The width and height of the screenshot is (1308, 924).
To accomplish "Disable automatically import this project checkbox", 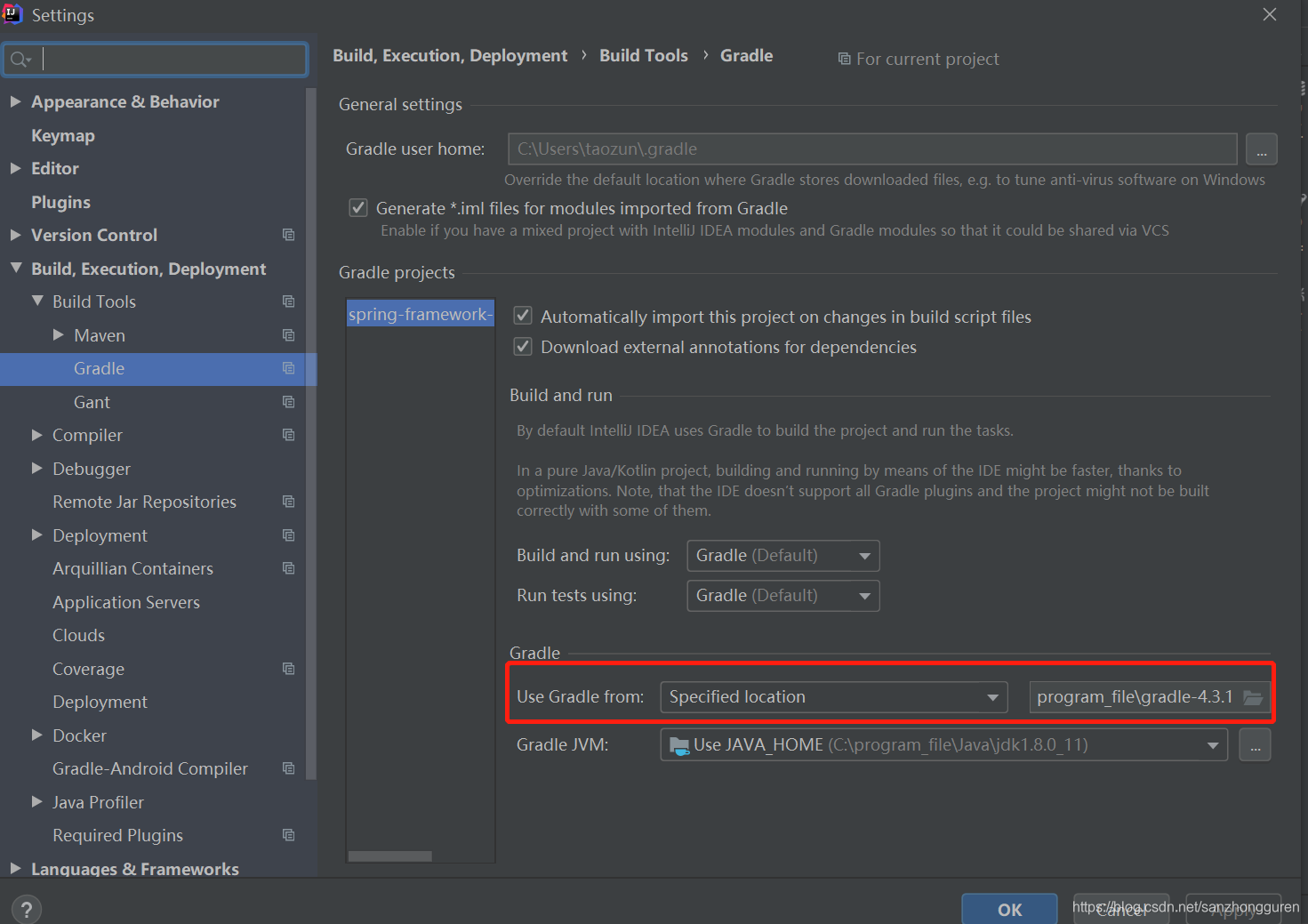I will click(x=523, y=316).
